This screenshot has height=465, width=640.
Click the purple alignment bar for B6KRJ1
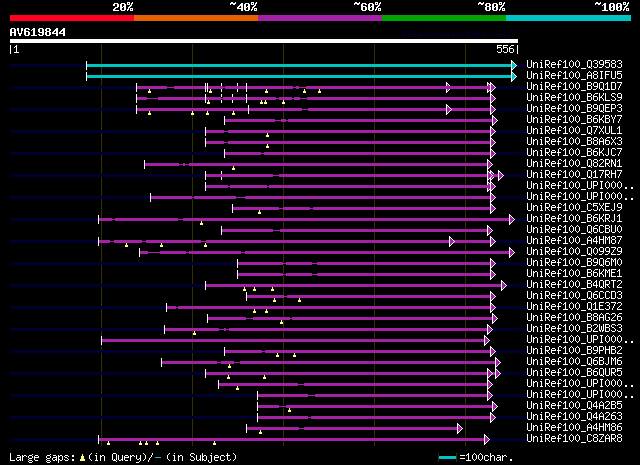pyautogui.click(x=304, y=220)
